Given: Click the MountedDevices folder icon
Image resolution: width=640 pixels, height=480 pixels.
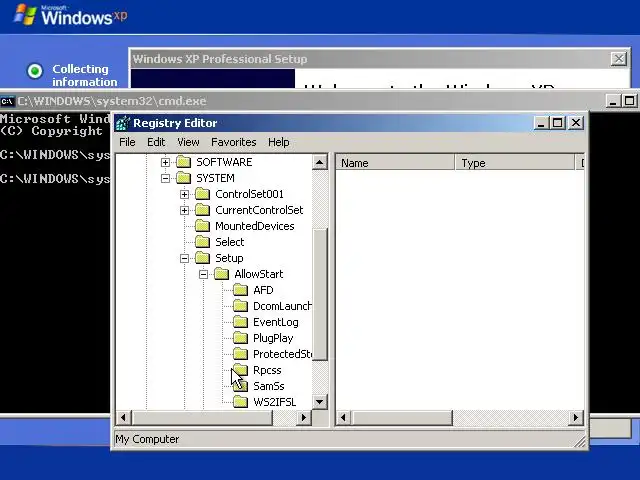Looking at the screenshot, I should click(x=202, y=226).
